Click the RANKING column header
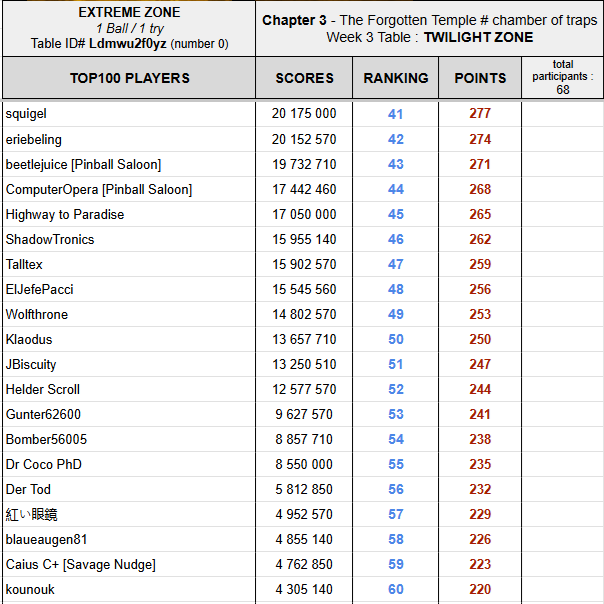The width and height of the screenshot is (604, 604). (x=395, y=78)
